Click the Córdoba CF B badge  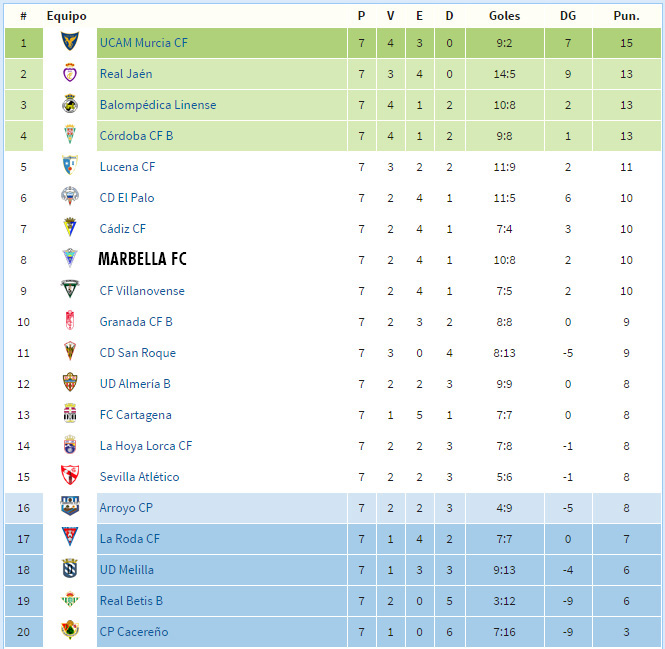pos(70,134)
